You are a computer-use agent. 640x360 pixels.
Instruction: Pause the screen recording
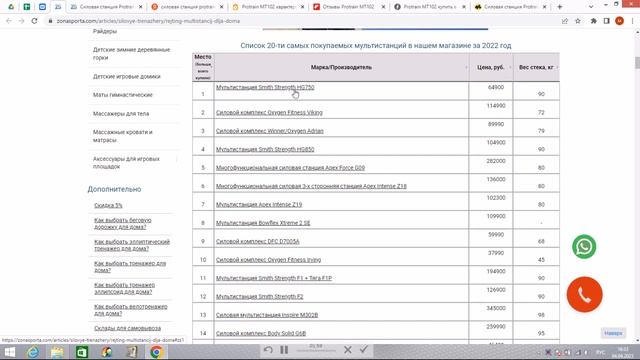tap(284, 350)
